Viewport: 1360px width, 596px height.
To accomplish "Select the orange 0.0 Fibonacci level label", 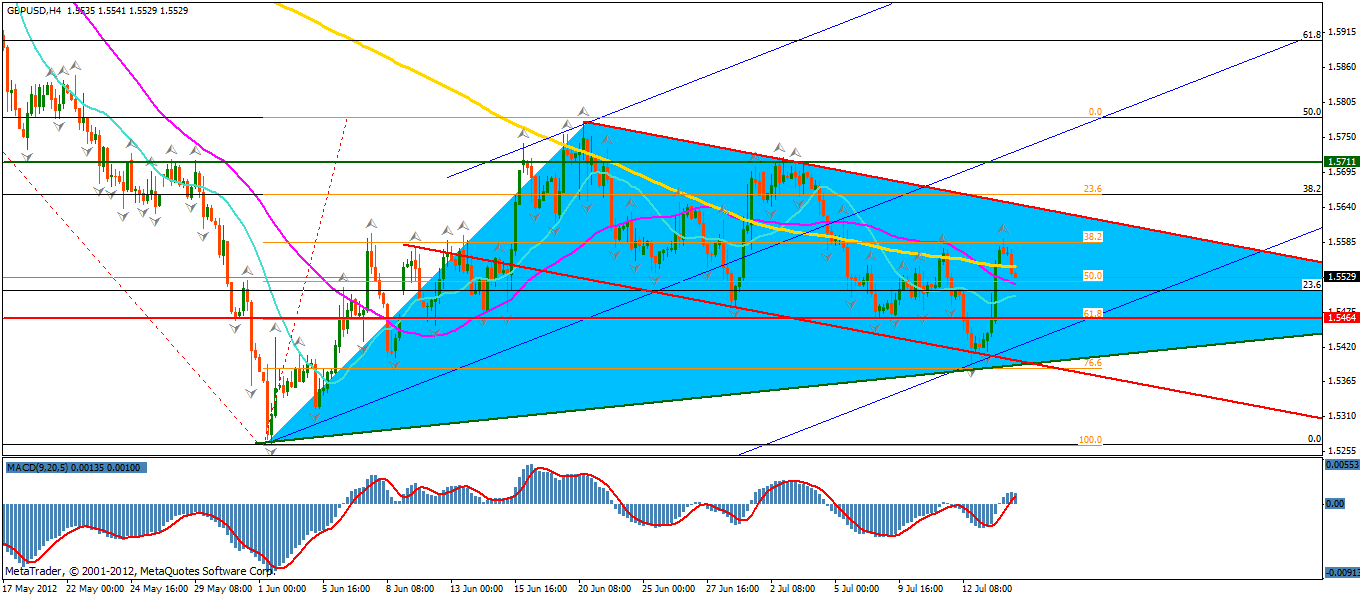I will (x=1094, y=112).
